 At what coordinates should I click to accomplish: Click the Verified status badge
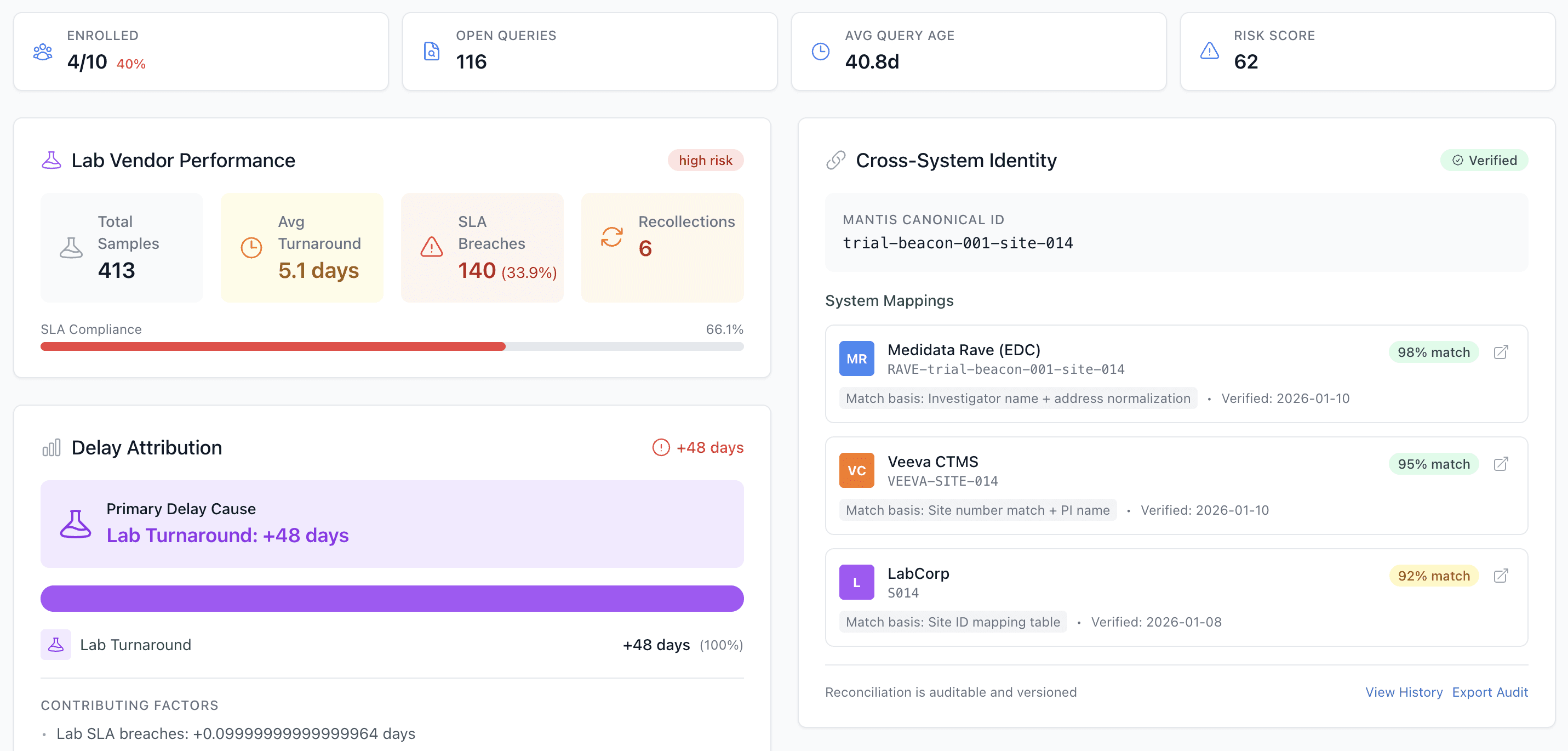click(x=1484, y=160)
